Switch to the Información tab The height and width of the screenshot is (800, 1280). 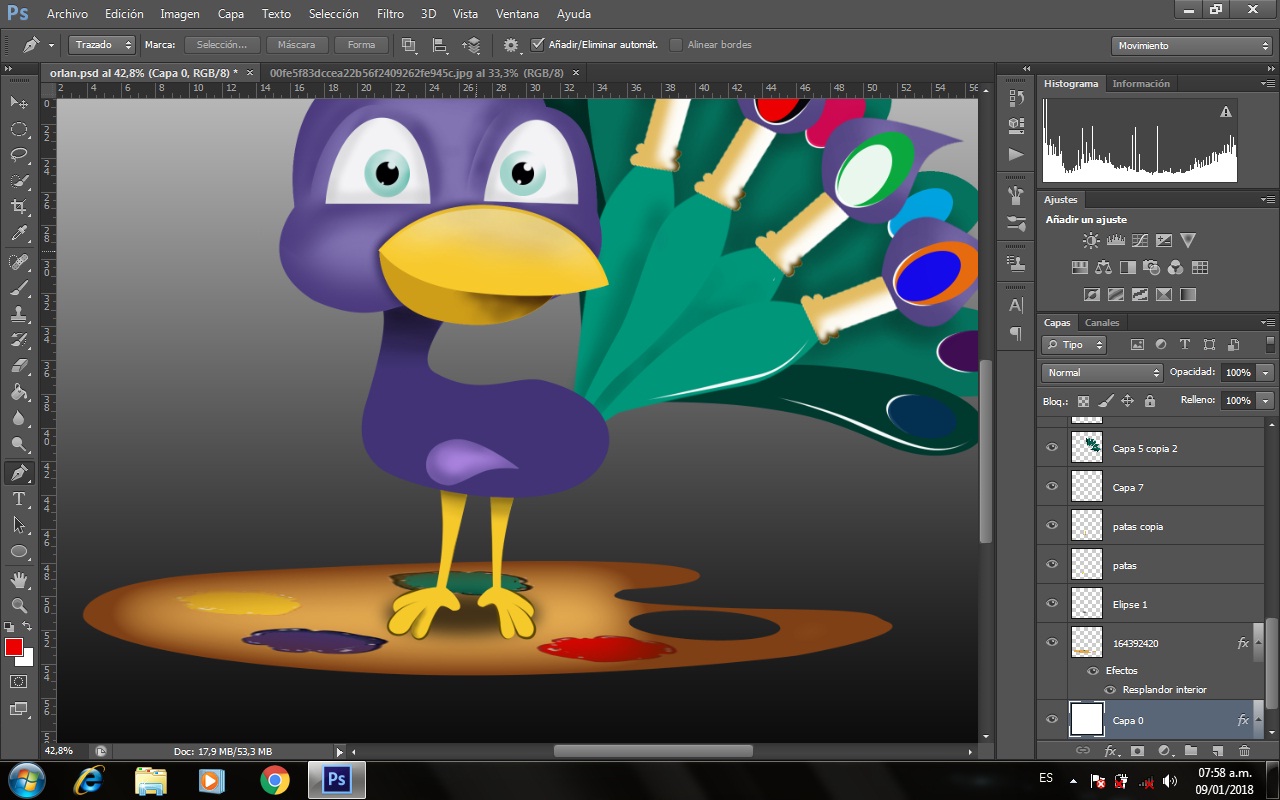1141,84
